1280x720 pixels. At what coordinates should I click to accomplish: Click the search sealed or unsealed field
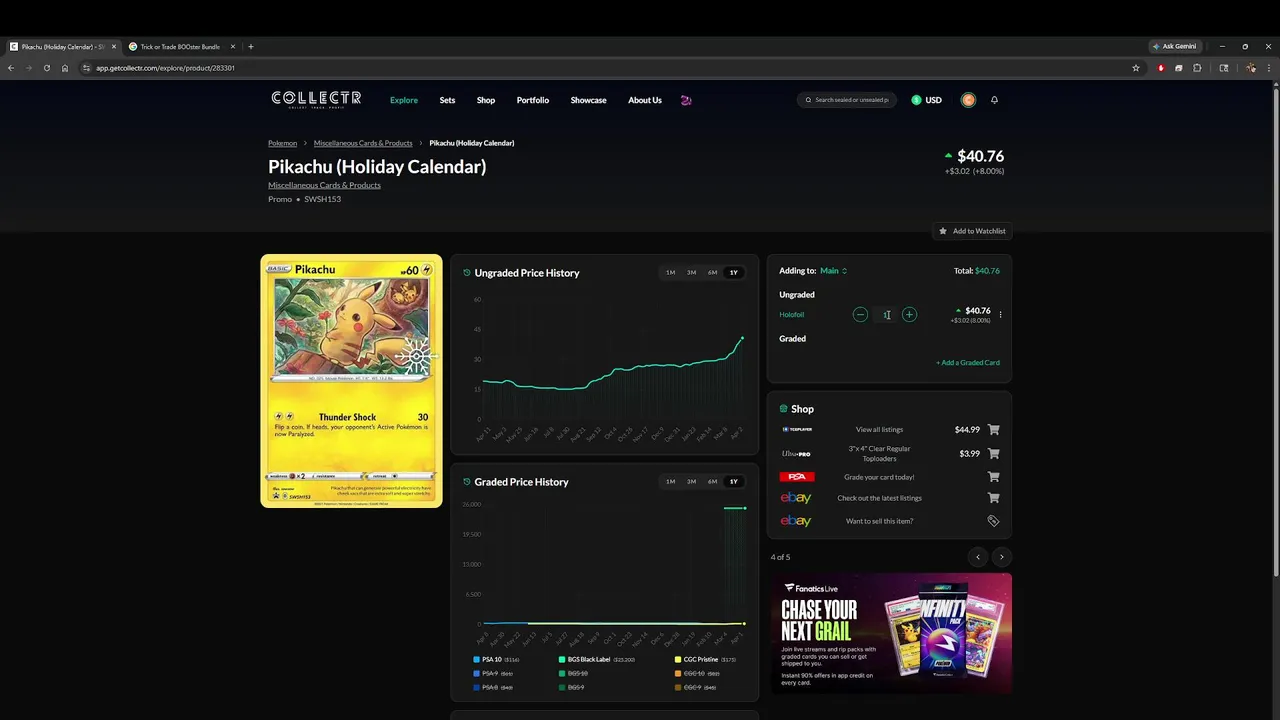[847, 100]
